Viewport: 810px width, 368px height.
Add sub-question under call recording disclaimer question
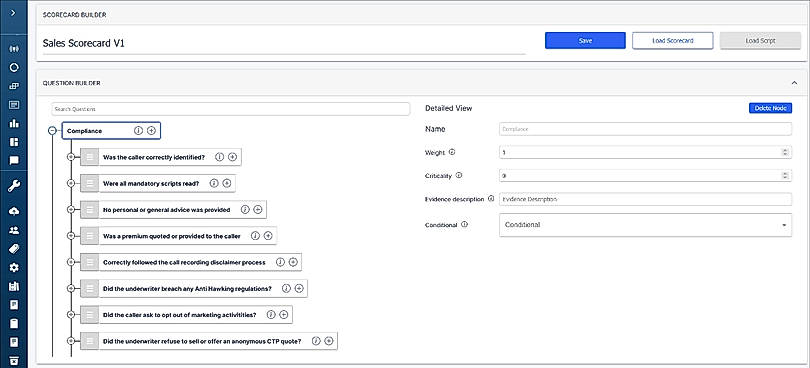[x=293, y=262]
